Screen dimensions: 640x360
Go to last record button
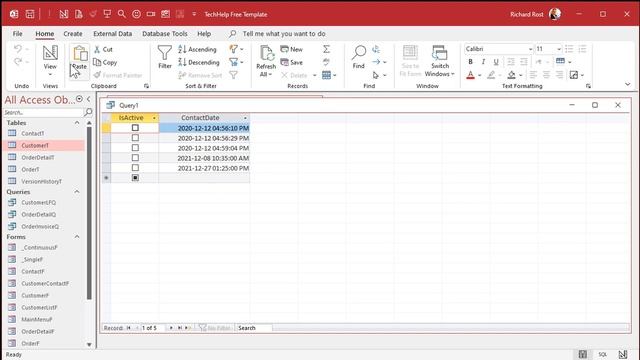(x=180, y=328)
